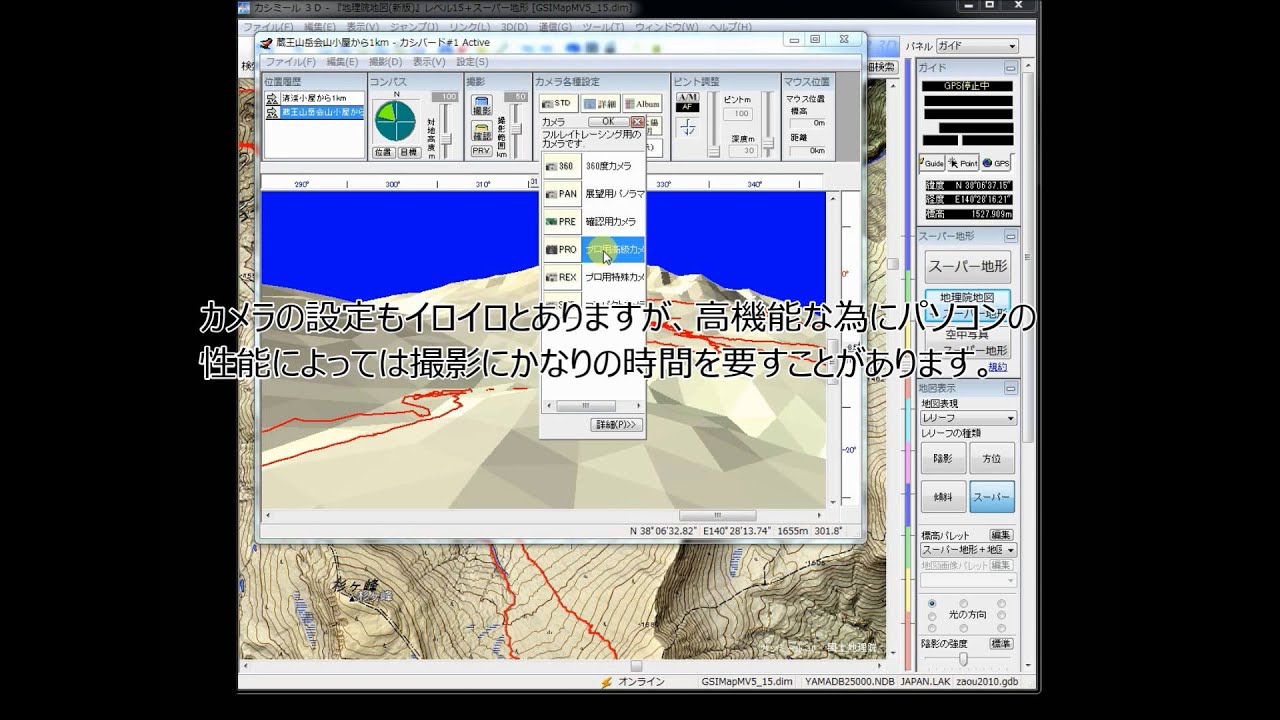
Task: Open Kashbird ファイル(F) menu
Action: [x=290, y=62]
